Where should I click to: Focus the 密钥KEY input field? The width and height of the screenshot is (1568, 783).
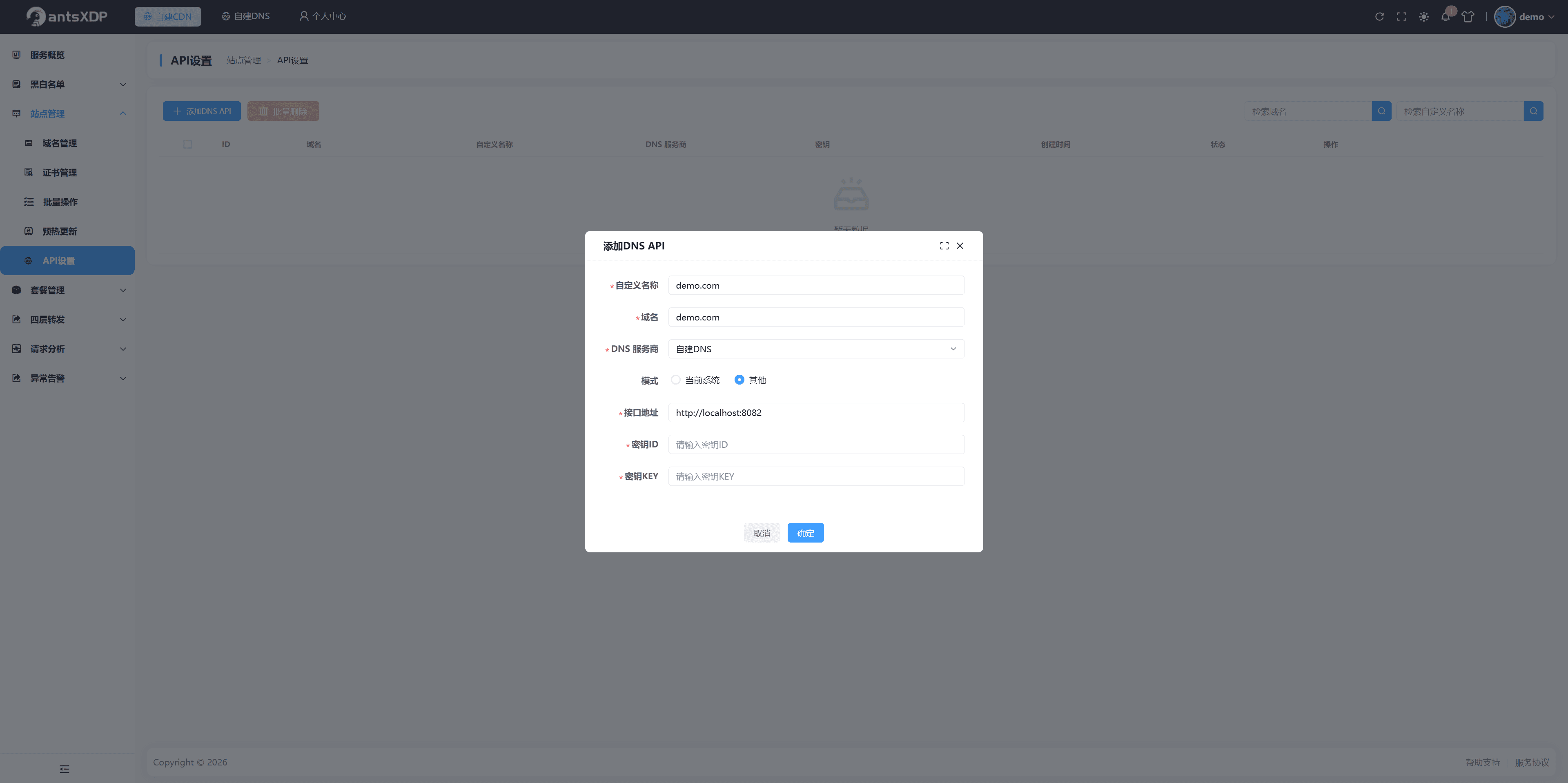(x=816, y=476)
